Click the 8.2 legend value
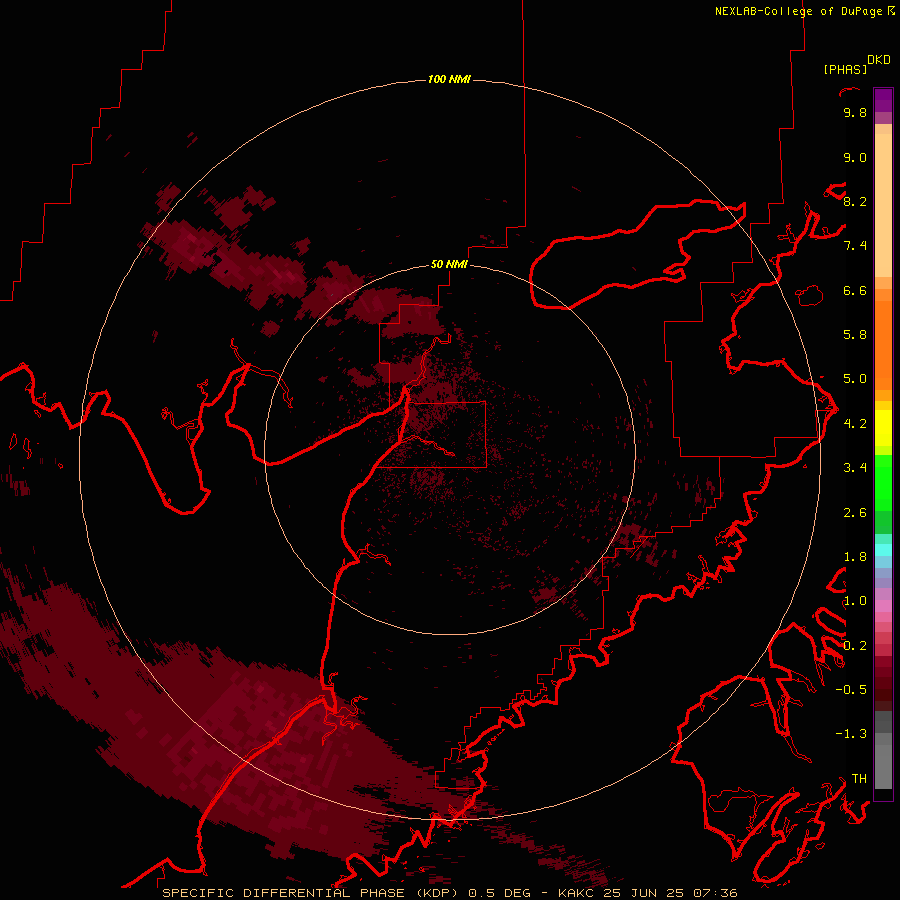This screenshot has width=900, height=900. click(x=855, y=201)
